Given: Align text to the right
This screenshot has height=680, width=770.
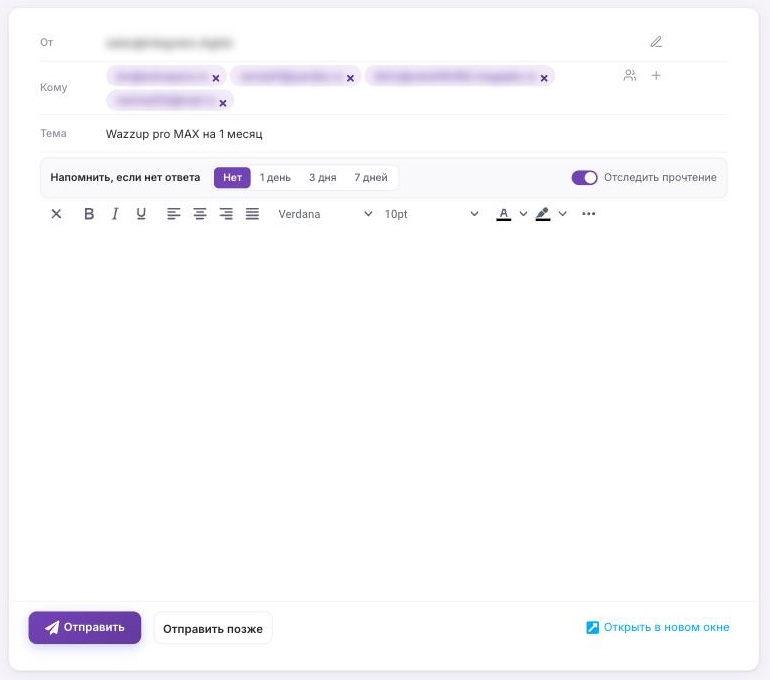Looking at the screenshot, I should pyautogui.click(x=226, y=214).
